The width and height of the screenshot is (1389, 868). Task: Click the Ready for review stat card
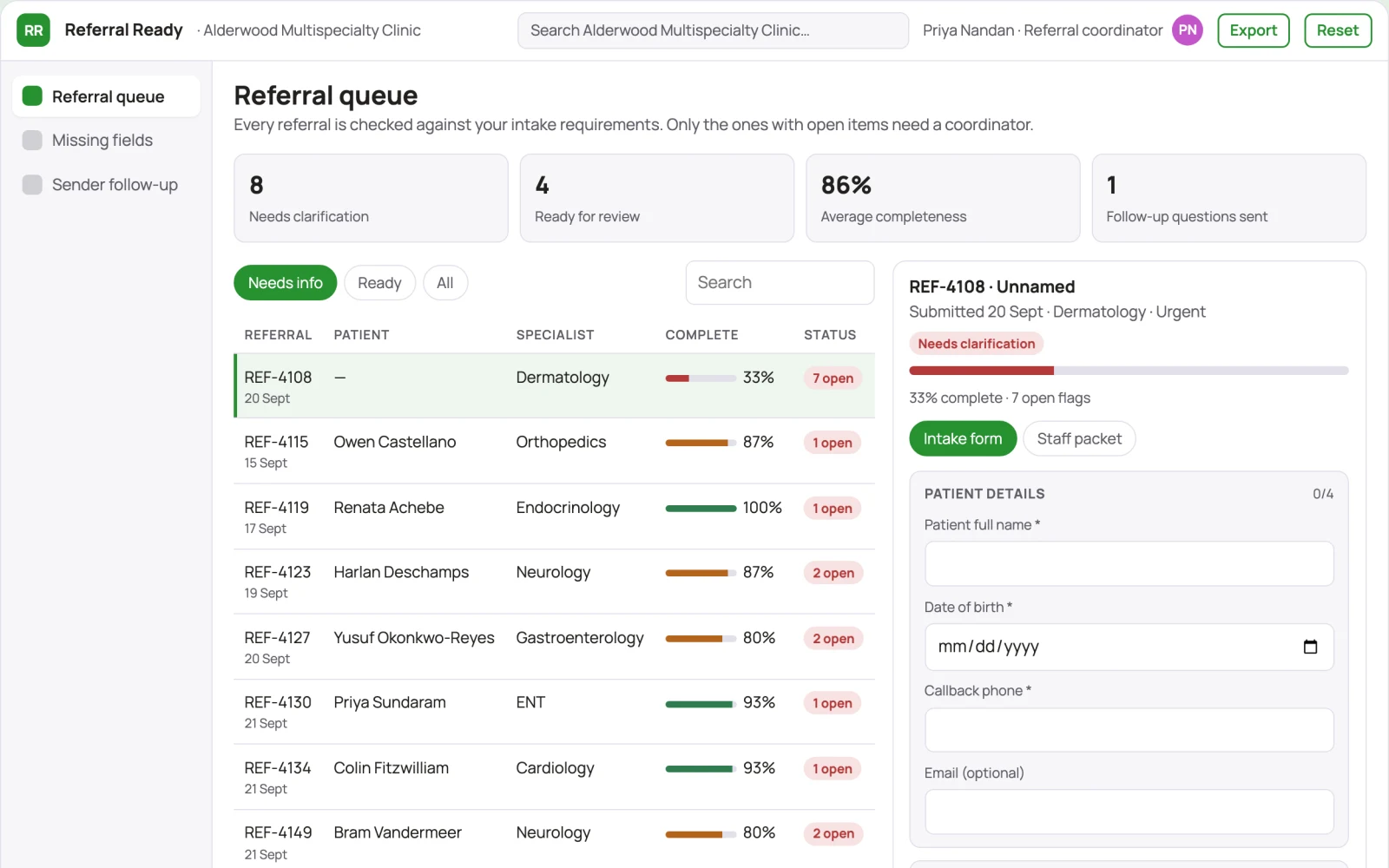[x=656, y=198]
